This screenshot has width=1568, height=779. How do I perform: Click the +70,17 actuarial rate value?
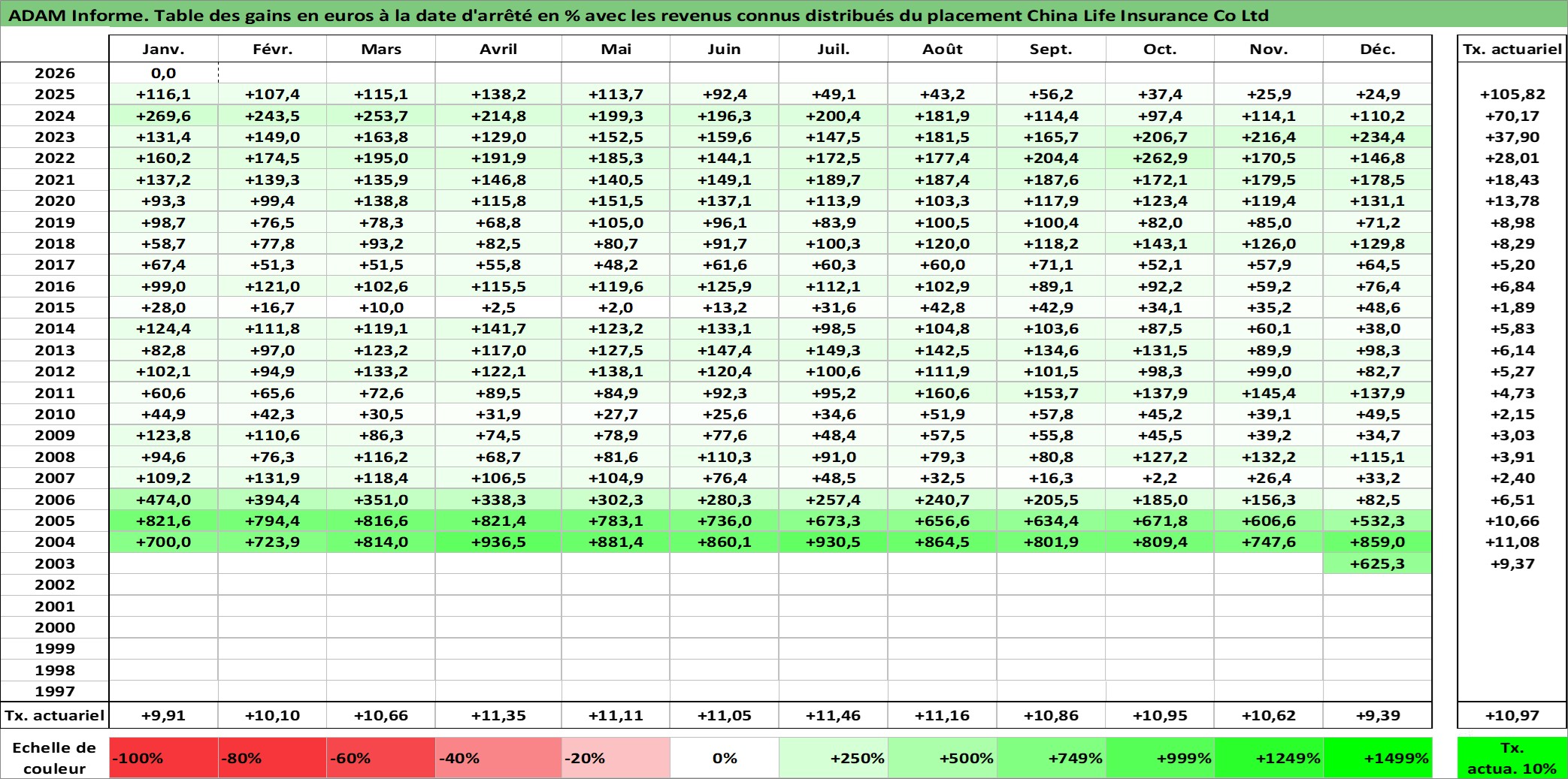(1512, 116)
